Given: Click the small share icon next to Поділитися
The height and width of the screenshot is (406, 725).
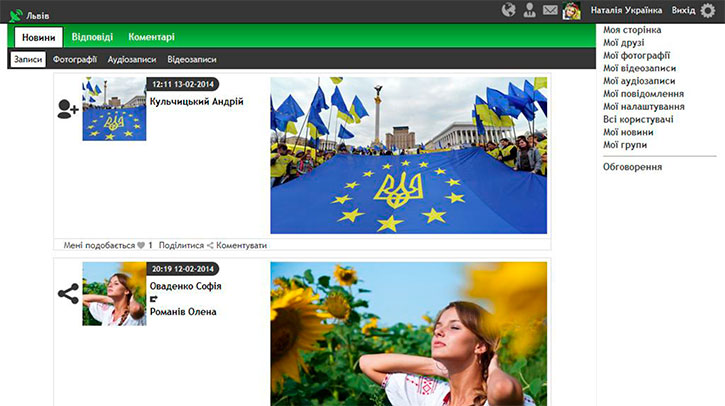Looking at the screenshot, I should (x=210, y=246).
